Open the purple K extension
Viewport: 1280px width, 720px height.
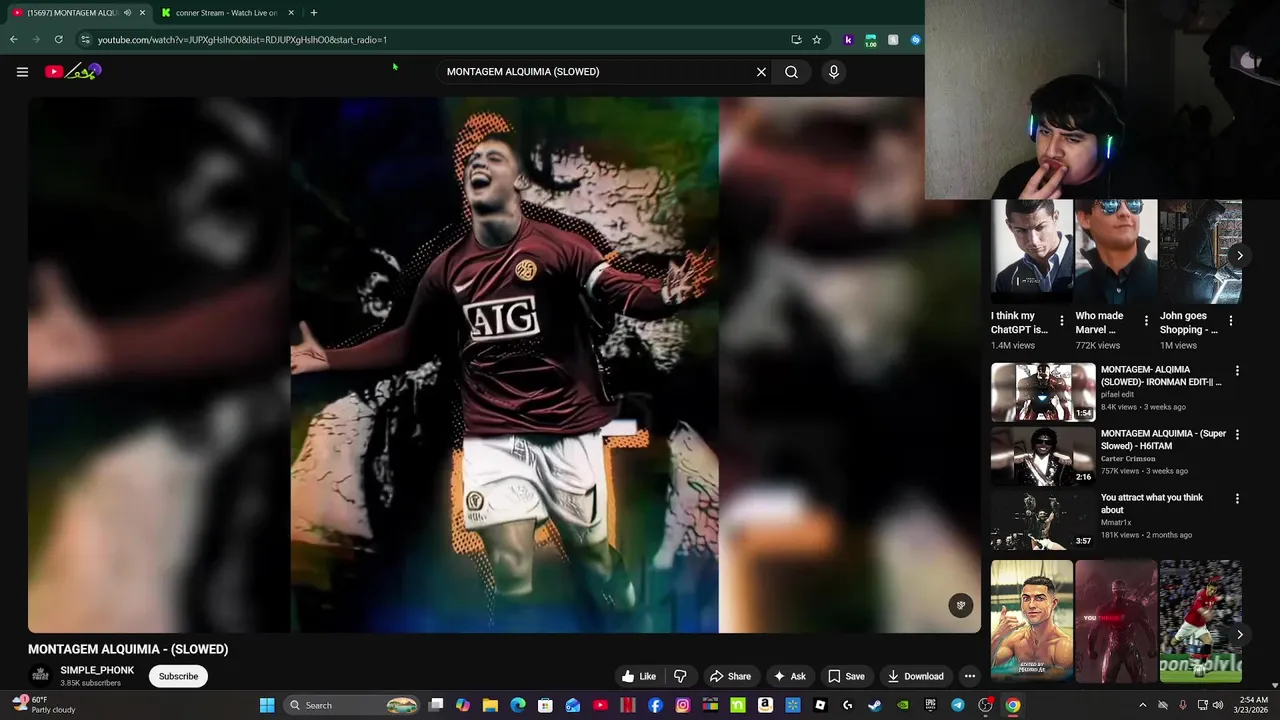click(848, 40)
